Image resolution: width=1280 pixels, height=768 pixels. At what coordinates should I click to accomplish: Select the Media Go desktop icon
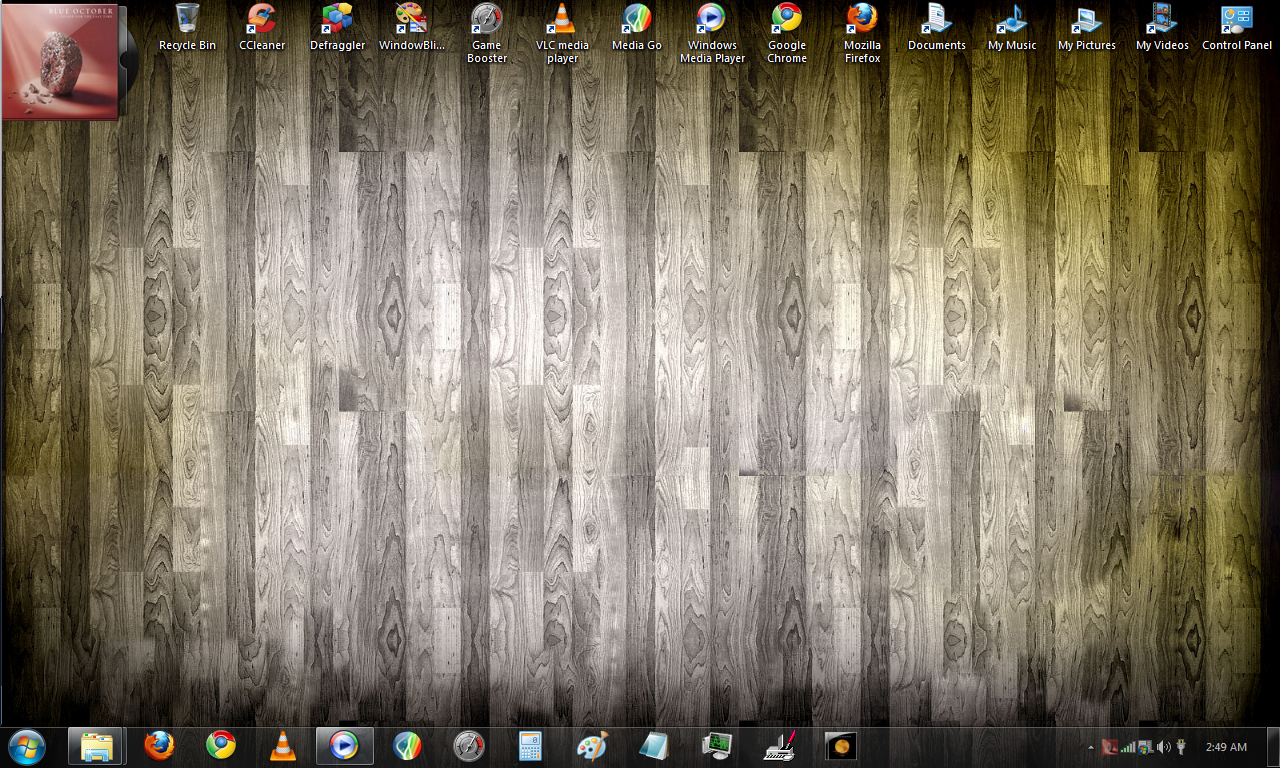(637, 27)
